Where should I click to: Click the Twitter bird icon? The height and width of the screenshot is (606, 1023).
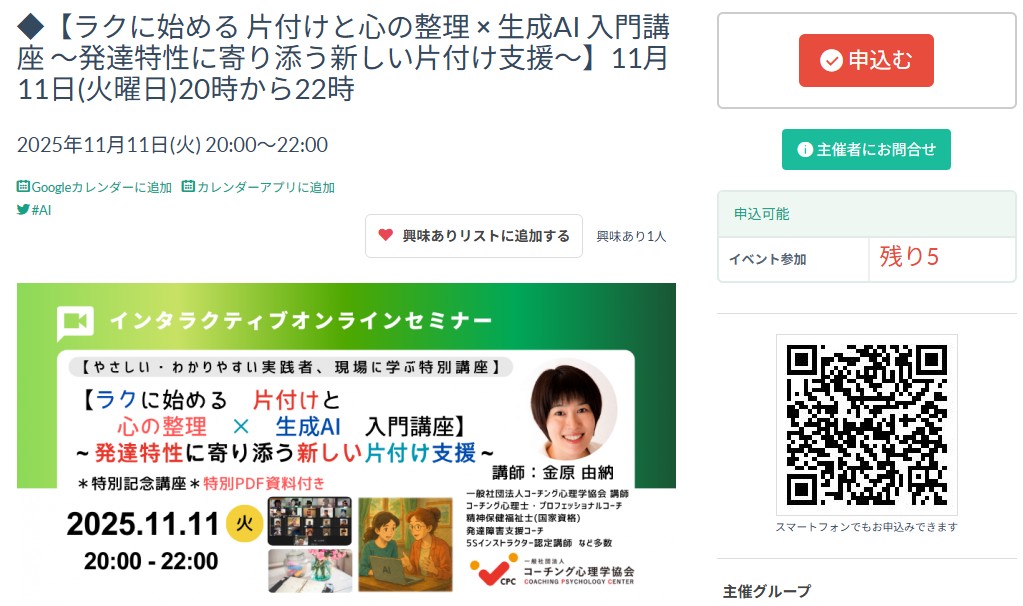point(23,209)
